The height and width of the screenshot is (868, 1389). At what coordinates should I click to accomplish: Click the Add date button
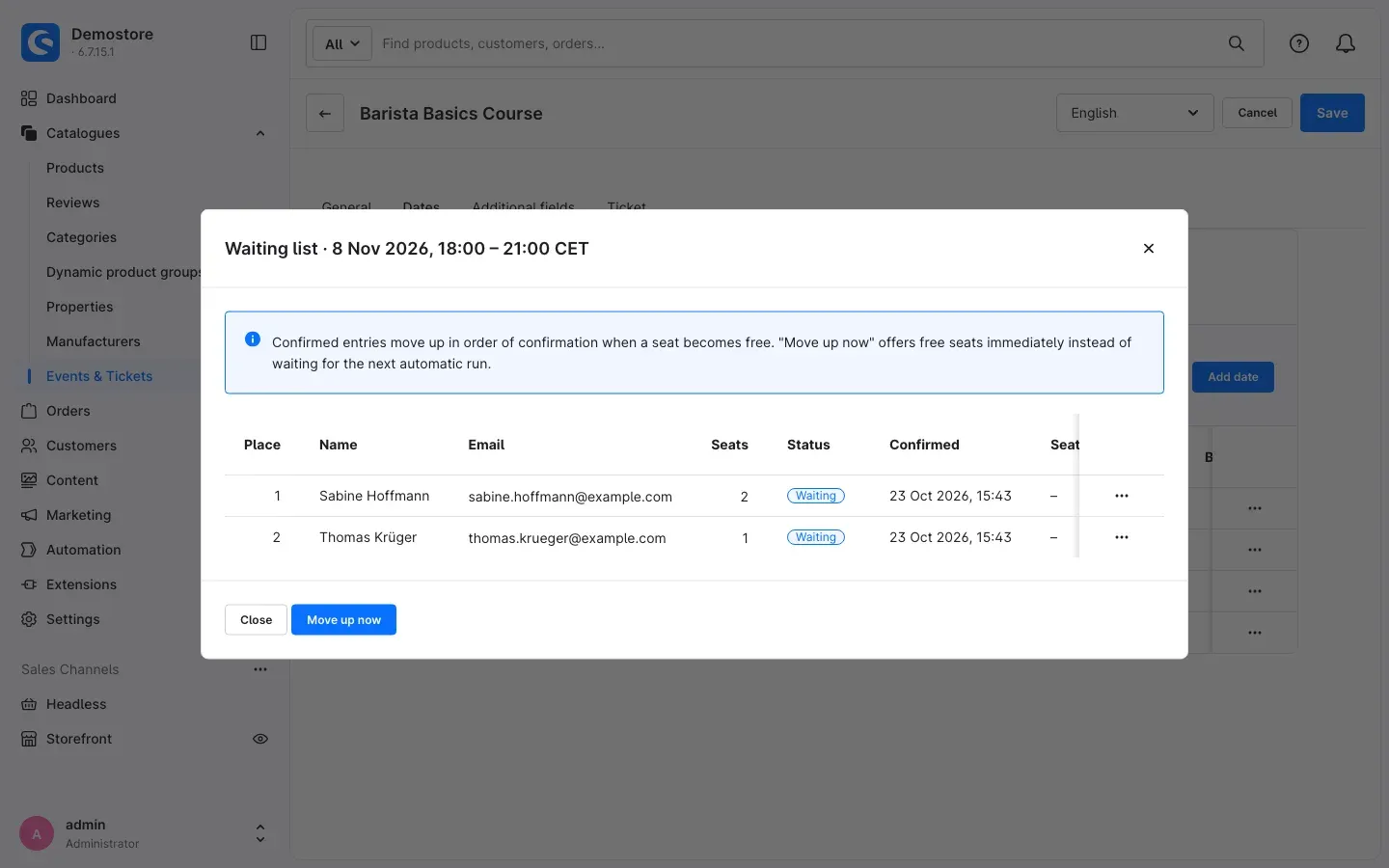tap(1233, 377)
